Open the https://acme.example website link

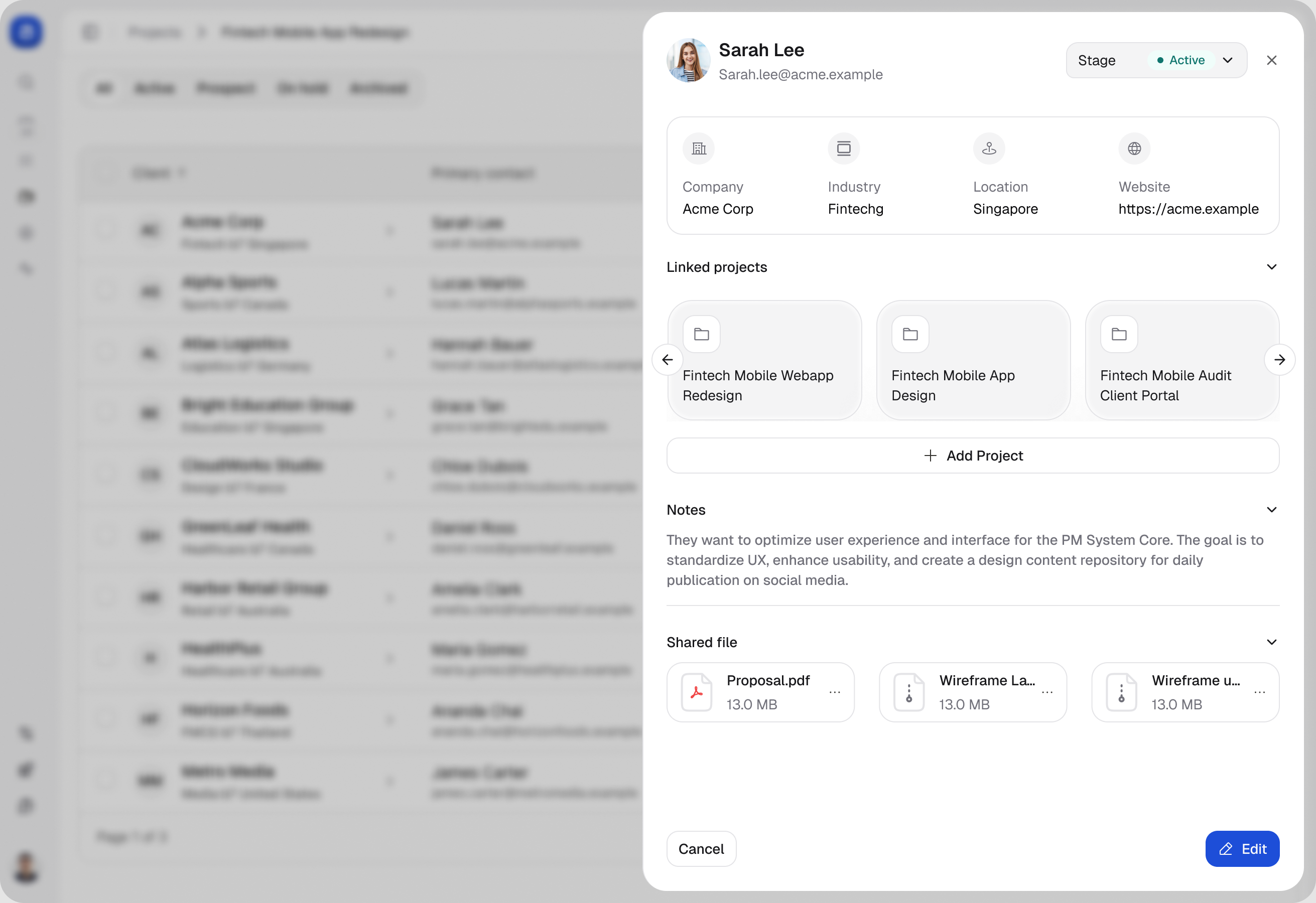tap(1188, 209)
